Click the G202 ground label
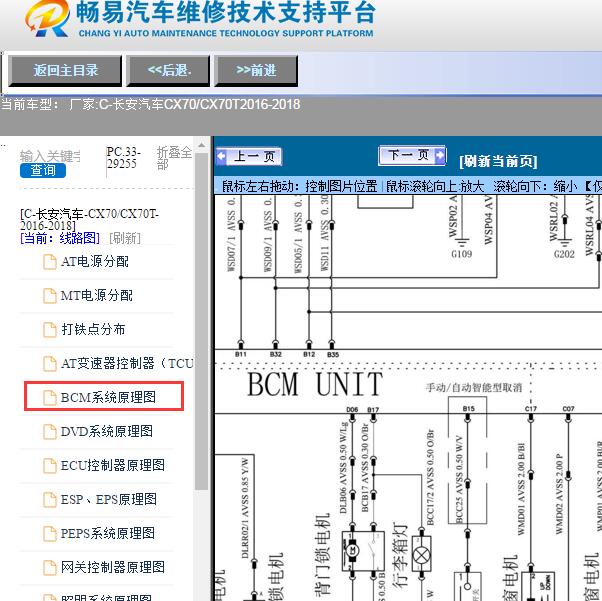The width and height of the screenshot is (602, 601). pos(564,254)
